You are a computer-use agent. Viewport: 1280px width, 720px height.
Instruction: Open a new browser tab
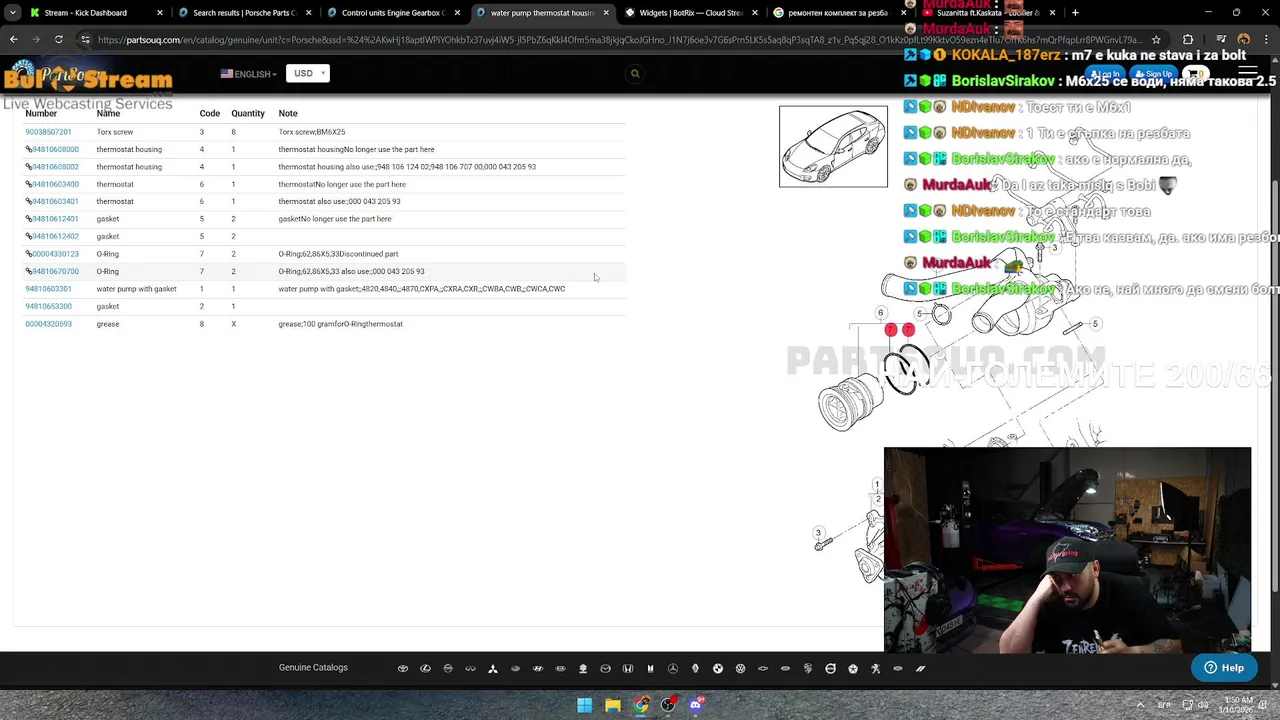tap(1075, 13)
